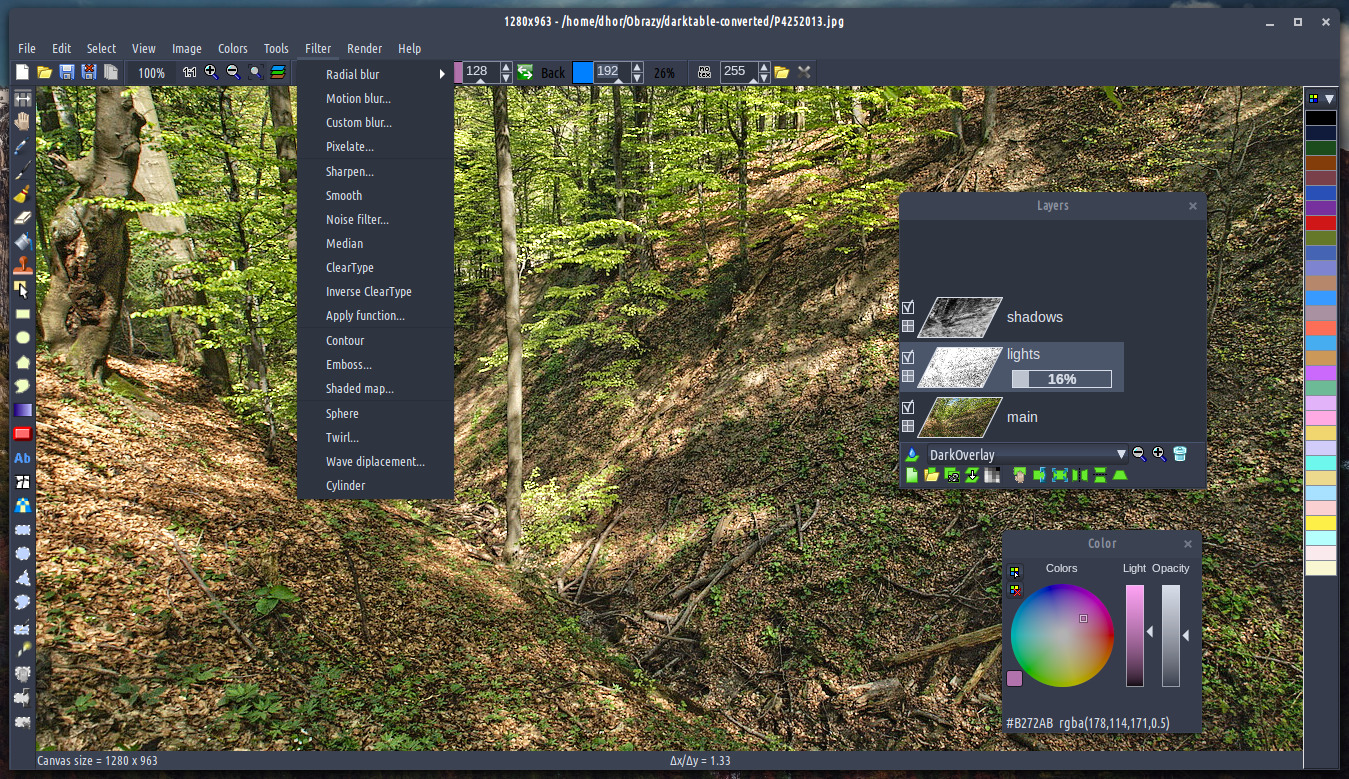Select the Polygon shape tool
The width and height of the screenshot is (1349, 779).
point(22,362)
